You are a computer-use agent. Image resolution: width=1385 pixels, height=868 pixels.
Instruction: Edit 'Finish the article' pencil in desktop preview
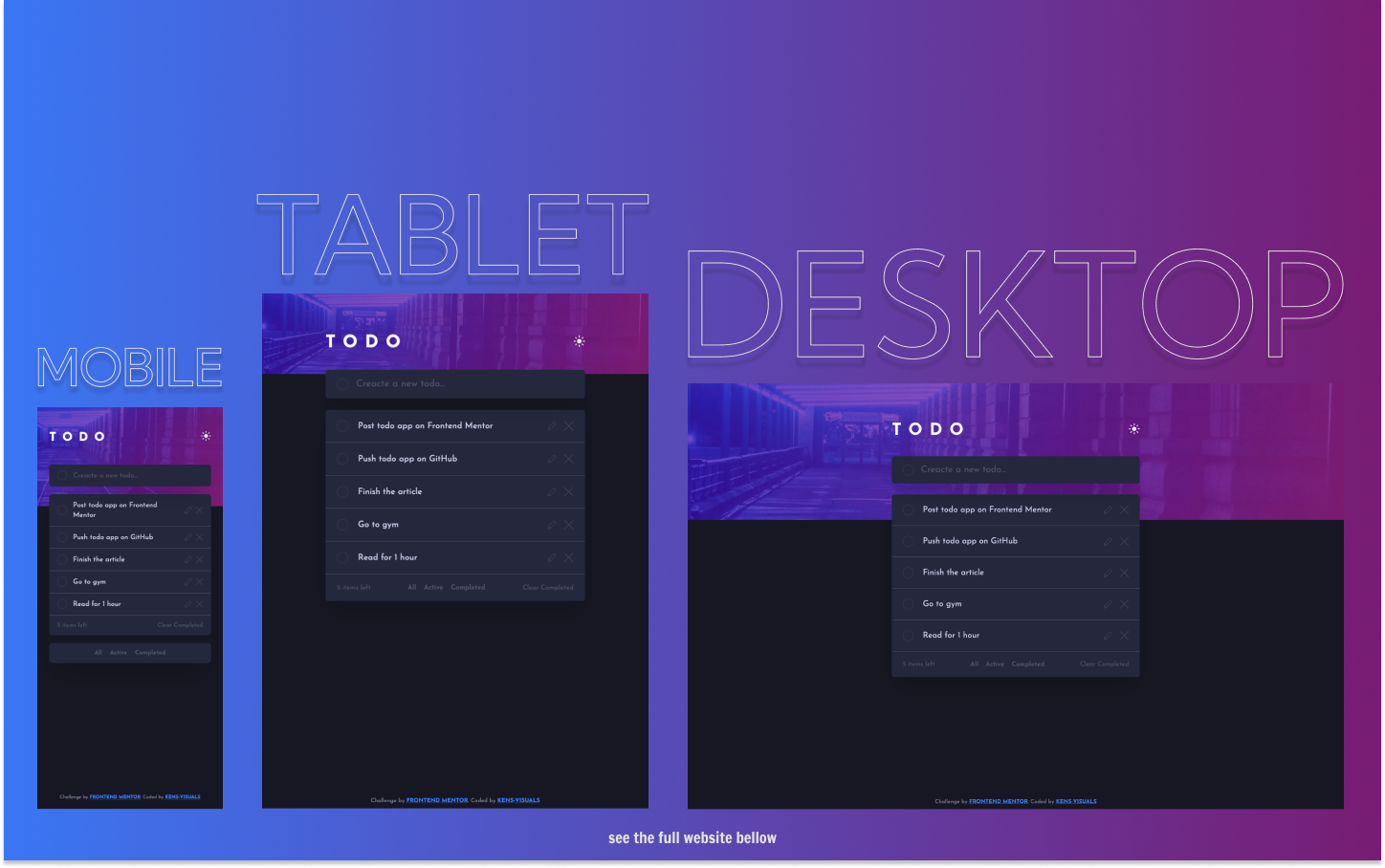point(1108,573)
